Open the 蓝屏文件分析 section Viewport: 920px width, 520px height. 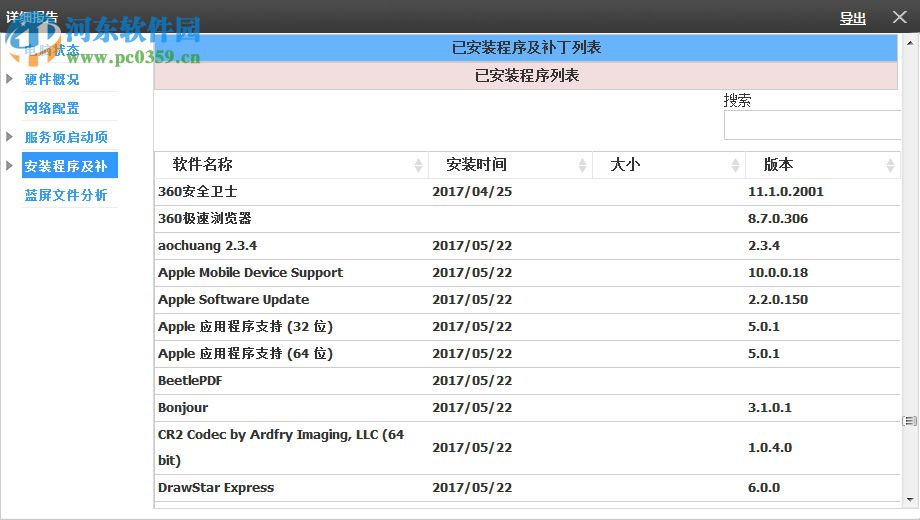pyautogui.click(x=66, y=195)
